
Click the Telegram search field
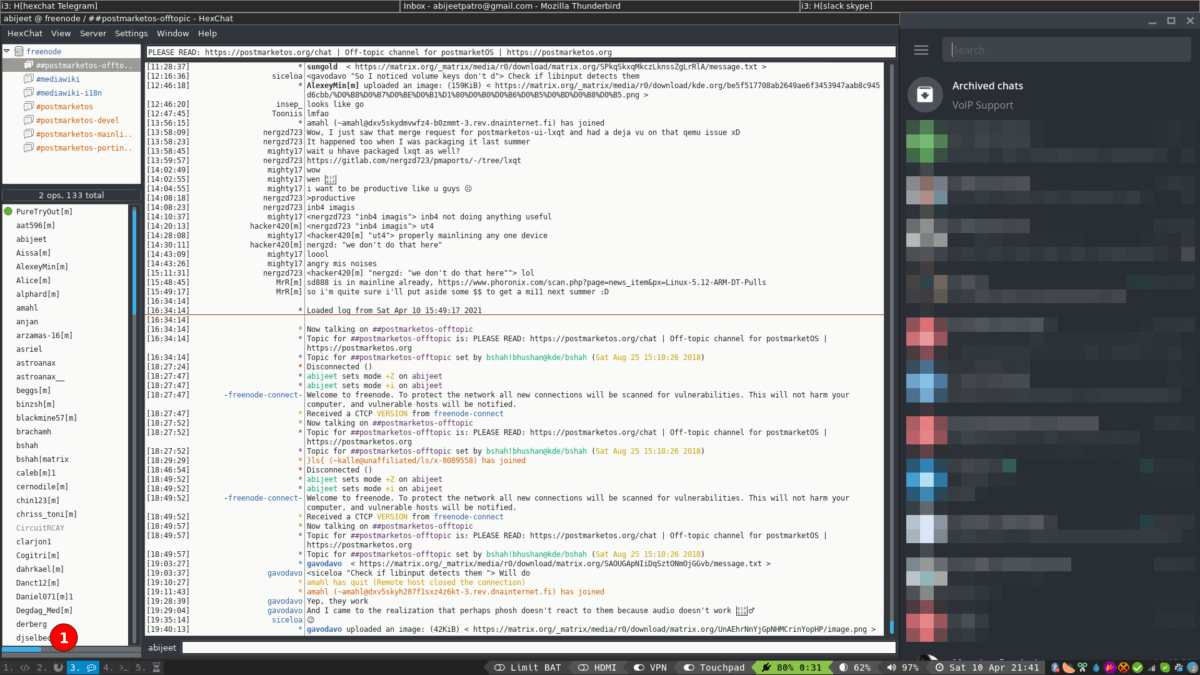tap(1066, 50)
